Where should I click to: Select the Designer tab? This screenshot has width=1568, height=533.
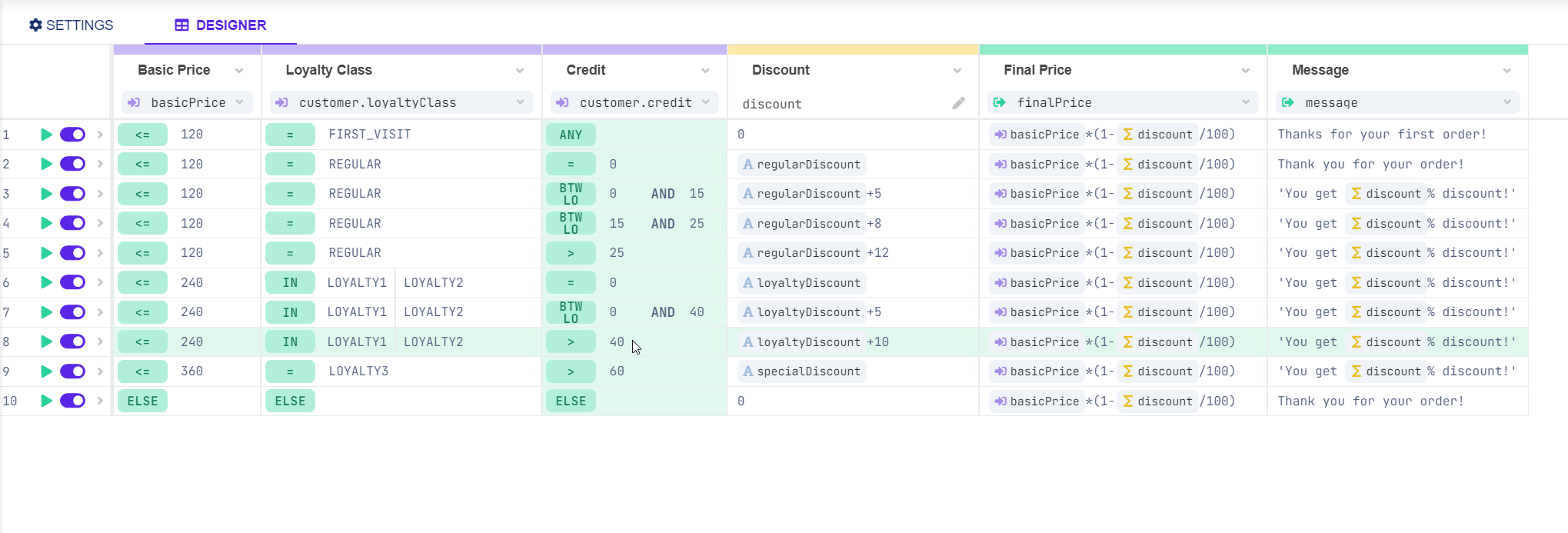220,25
